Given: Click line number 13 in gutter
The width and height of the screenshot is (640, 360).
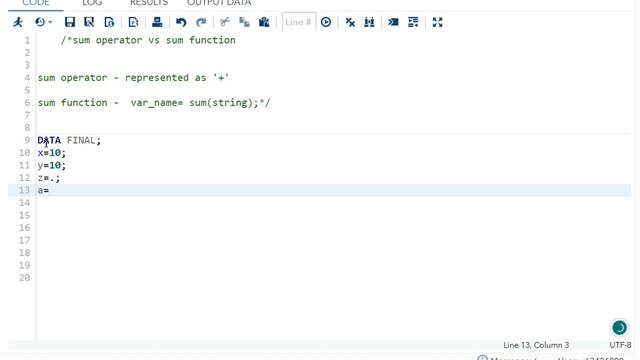Looking at the screenshot, I should pyautogui.click(x=24, y=190).
